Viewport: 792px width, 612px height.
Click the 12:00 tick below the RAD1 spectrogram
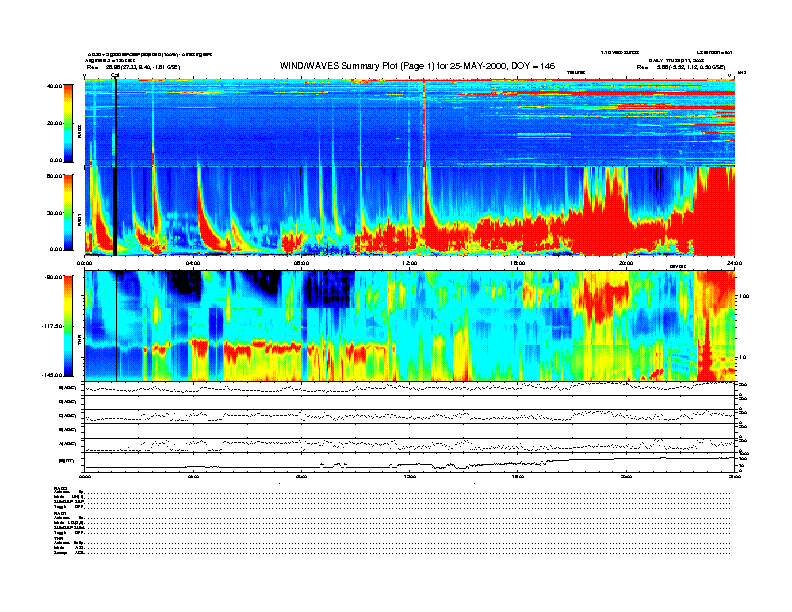(x=410, y=263)
